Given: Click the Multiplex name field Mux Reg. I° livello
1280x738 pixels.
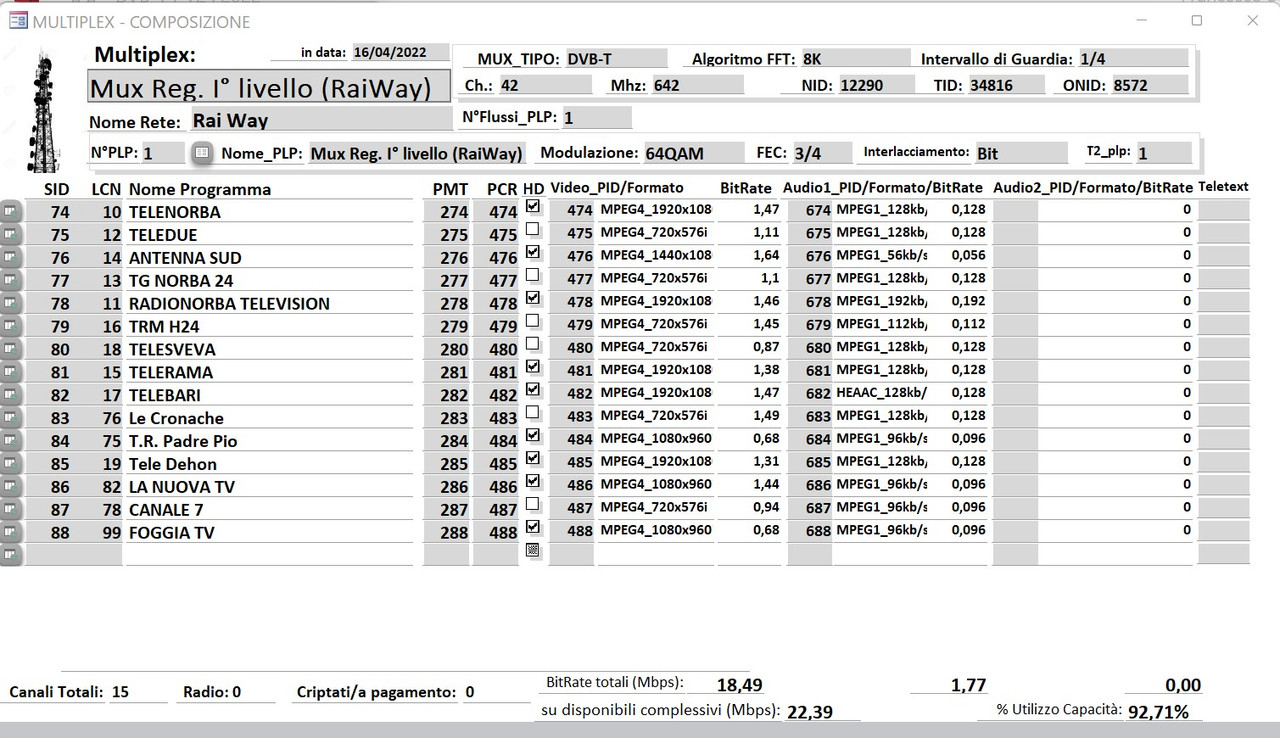Looking at the screenshot, I should point(267,88).
